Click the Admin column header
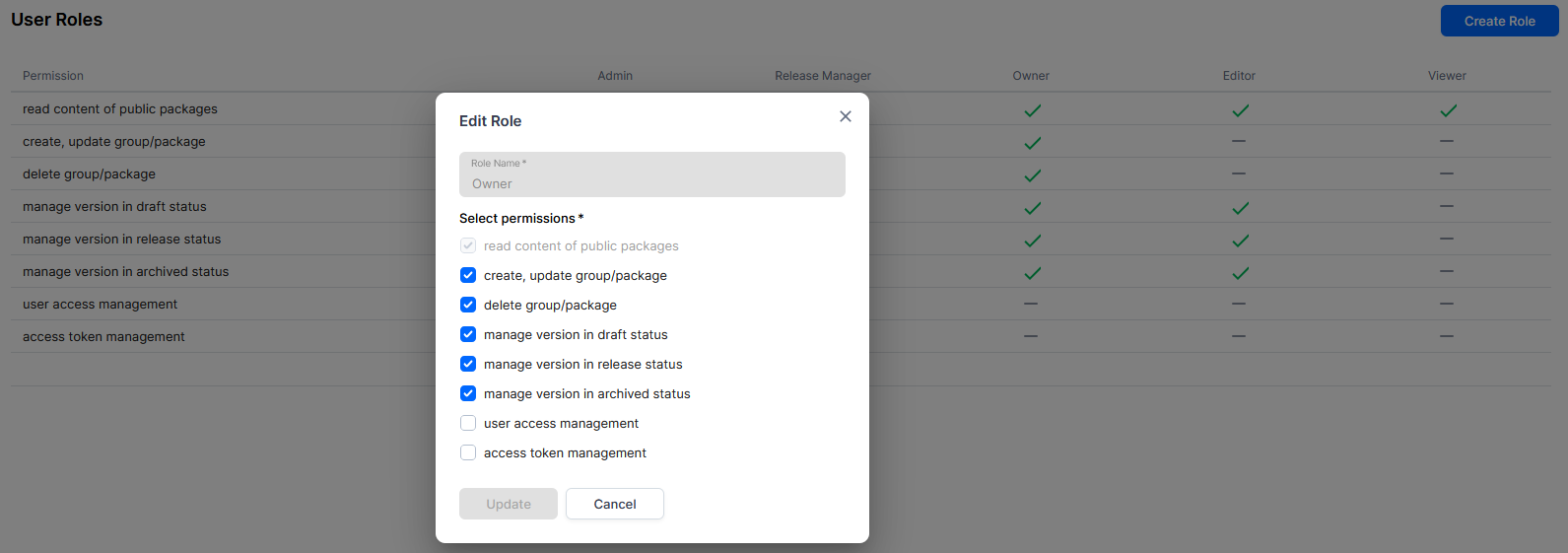The image size is (1568, 553). [x=615, y=76]
